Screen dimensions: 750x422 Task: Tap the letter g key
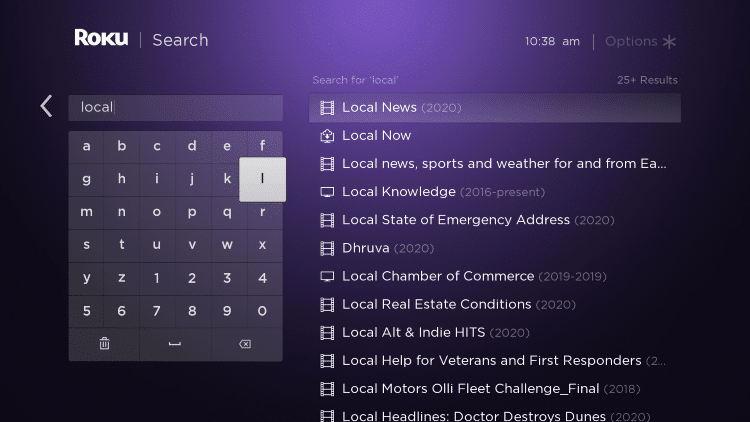pyautogui.click(x=86, y=179)
